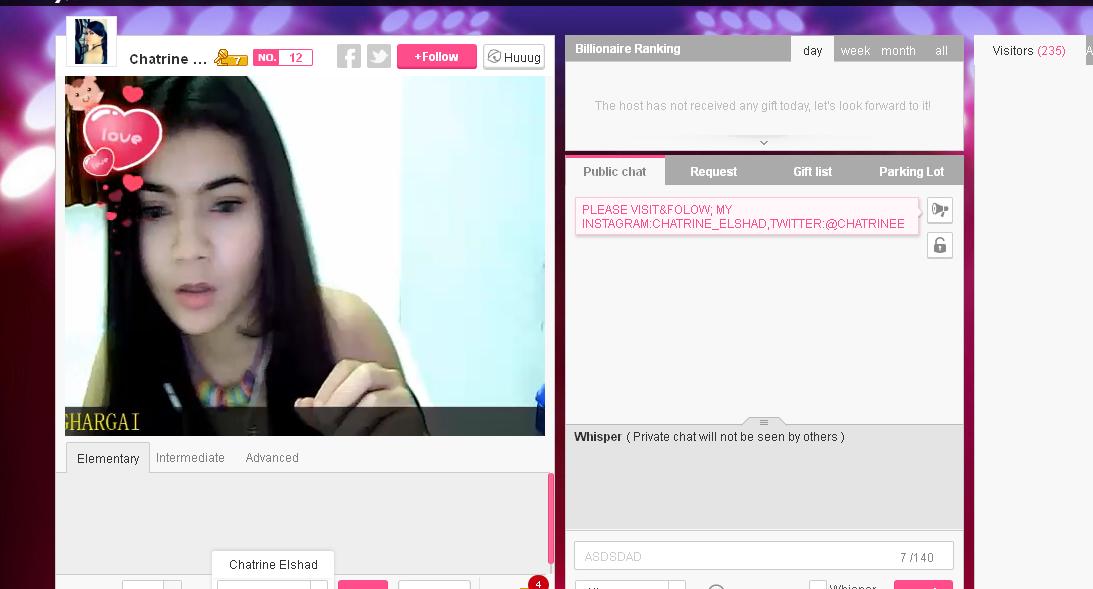Click the chat message input field

point(764,556)
